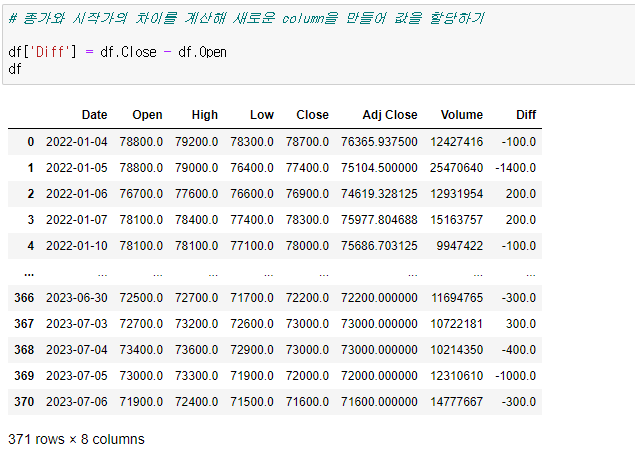Click the Adj Close column header
The image size is (635, 457).
tap(390, 115)
